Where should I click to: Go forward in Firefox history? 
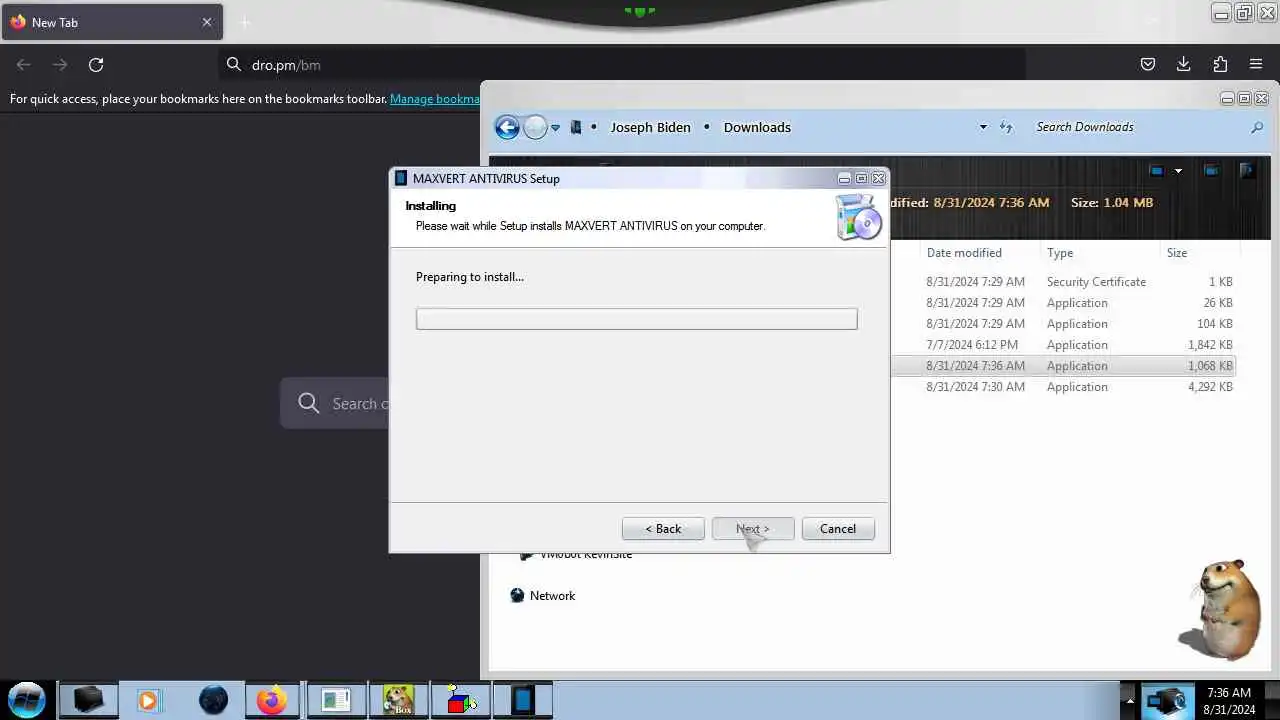(x=60, y=65)
